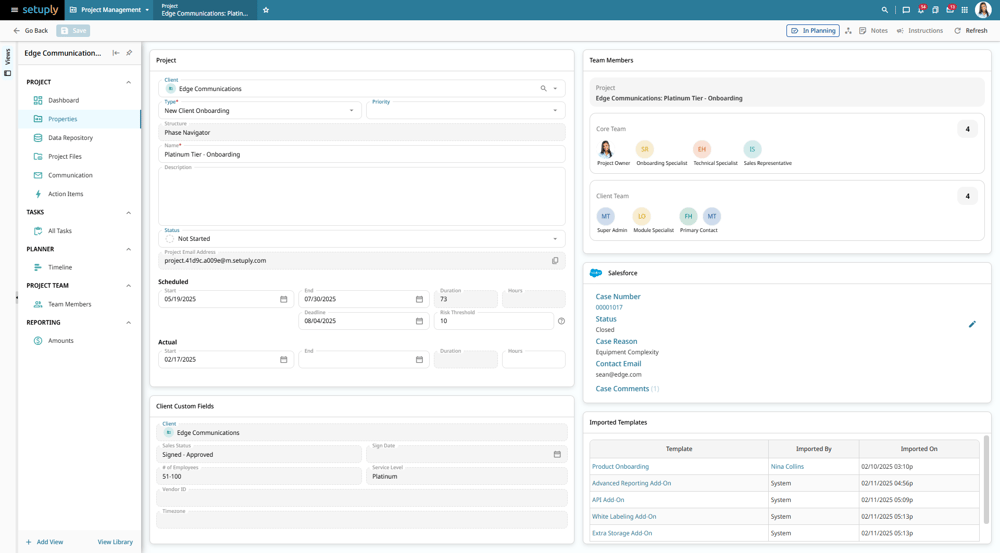This screenshot has height=553, width=1000.
Task: Open calendar for Actual Start date
Action: coord(284,360)
